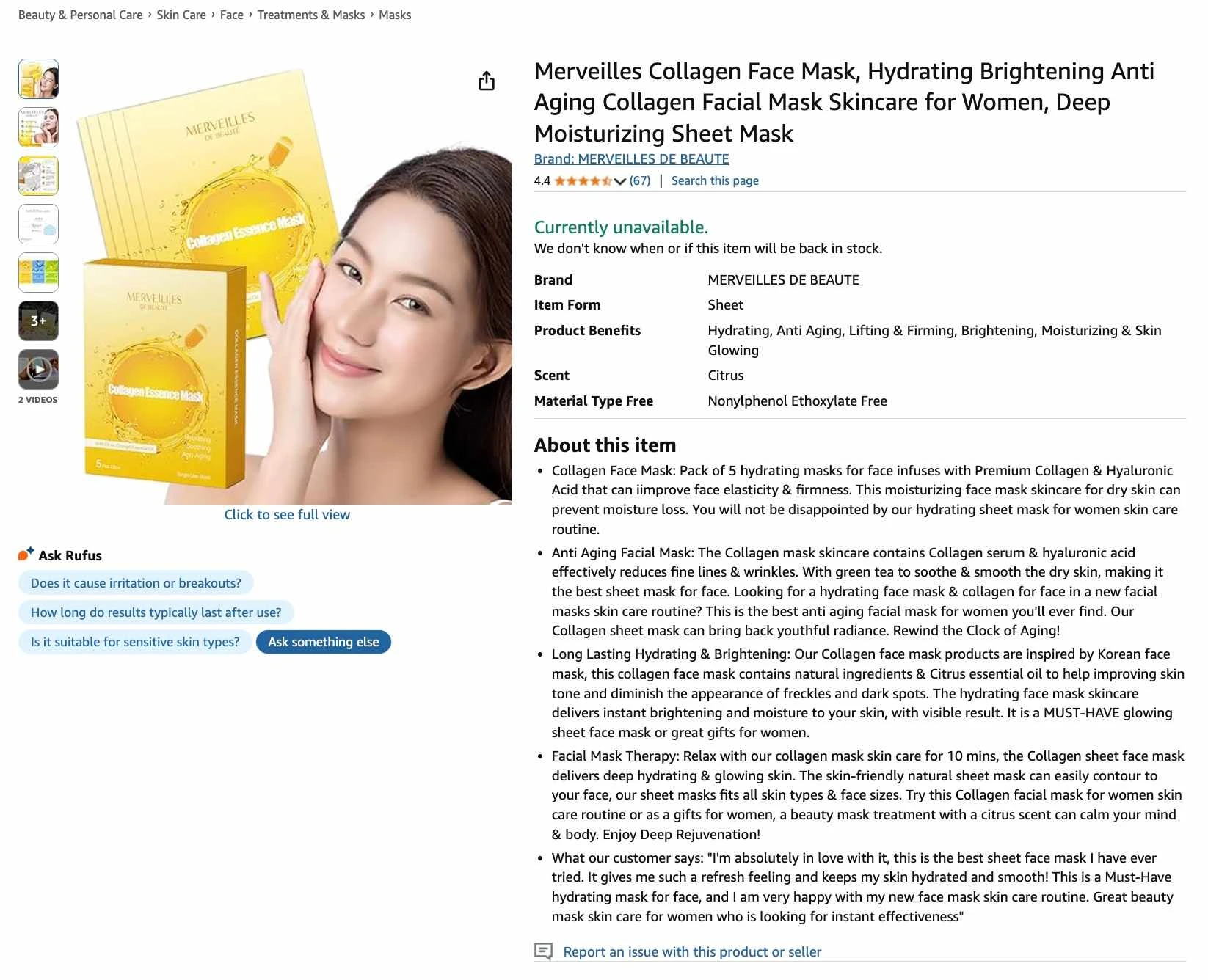Play the product video thumbnail
This screenshot has height=980, width=1208.
point(38,369)
